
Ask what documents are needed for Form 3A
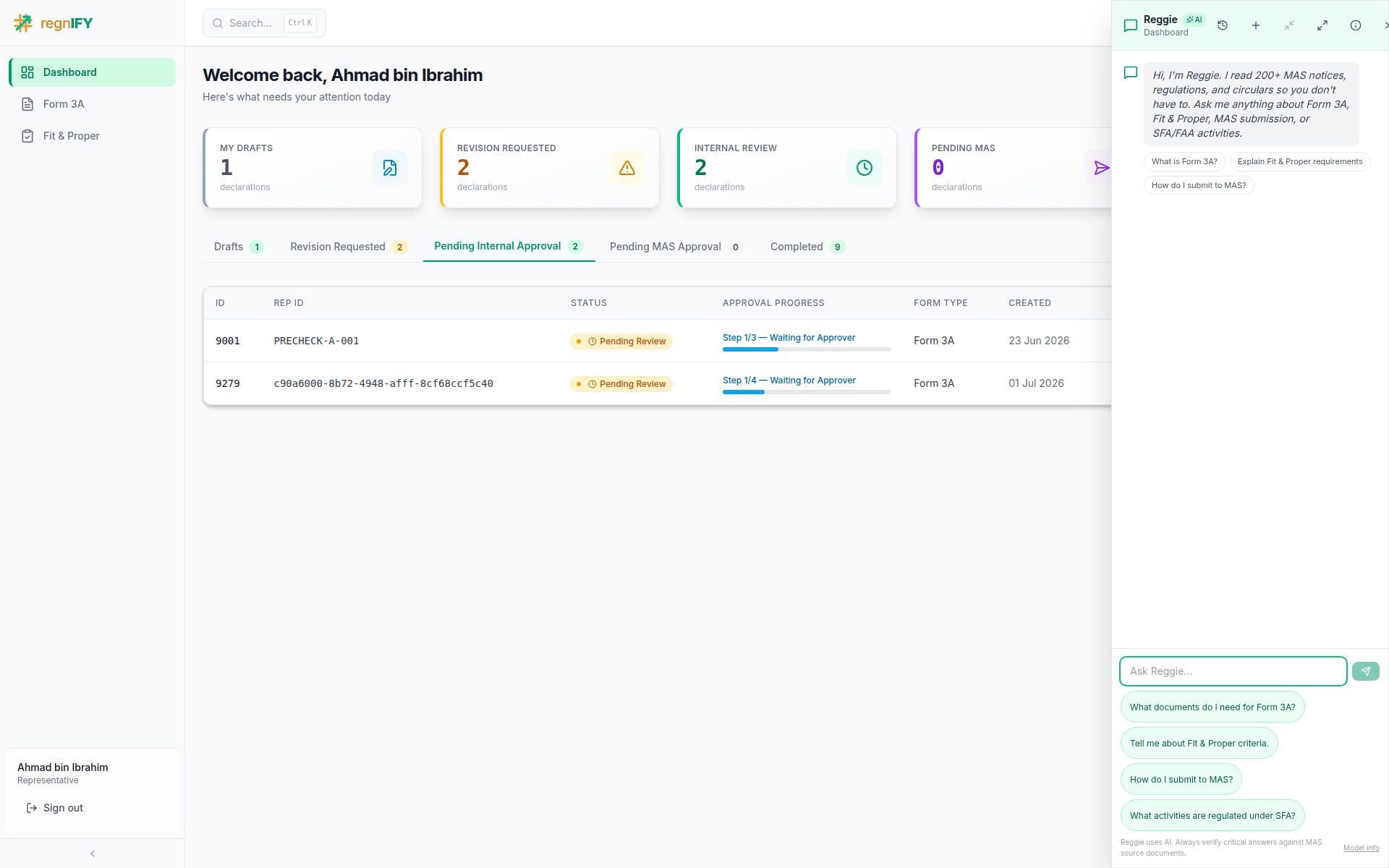(1212, 707)
